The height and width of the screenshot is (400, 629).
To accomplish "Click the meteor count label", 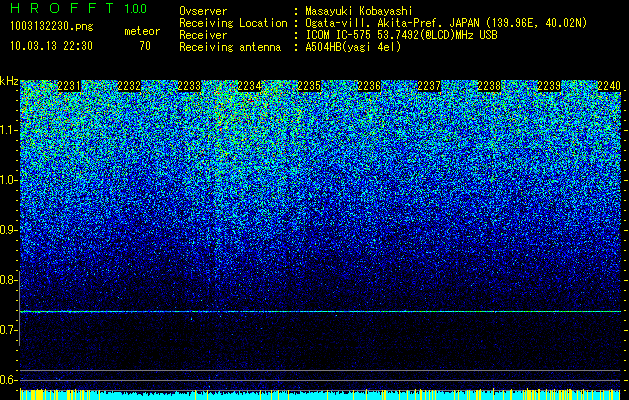I will coord(142,31).
